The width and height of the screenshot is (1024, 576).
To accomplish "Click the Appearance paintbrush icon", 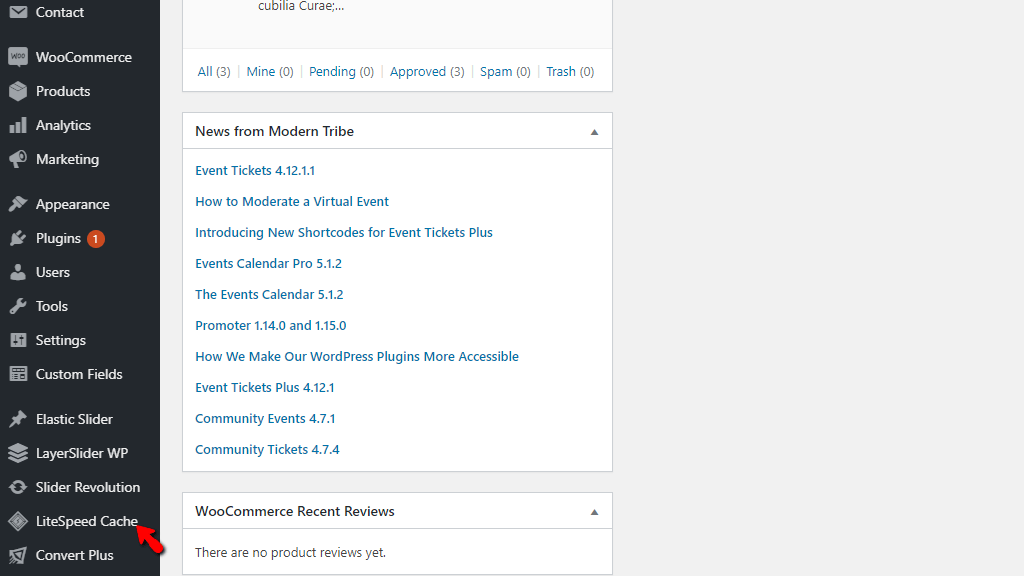I will click(18, 204).
